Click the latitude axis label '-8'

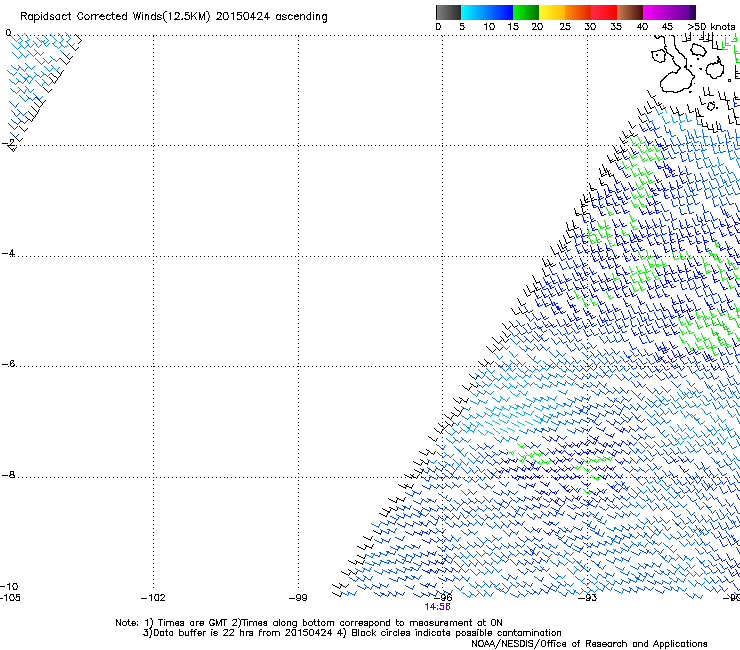(x=8, y=474)
